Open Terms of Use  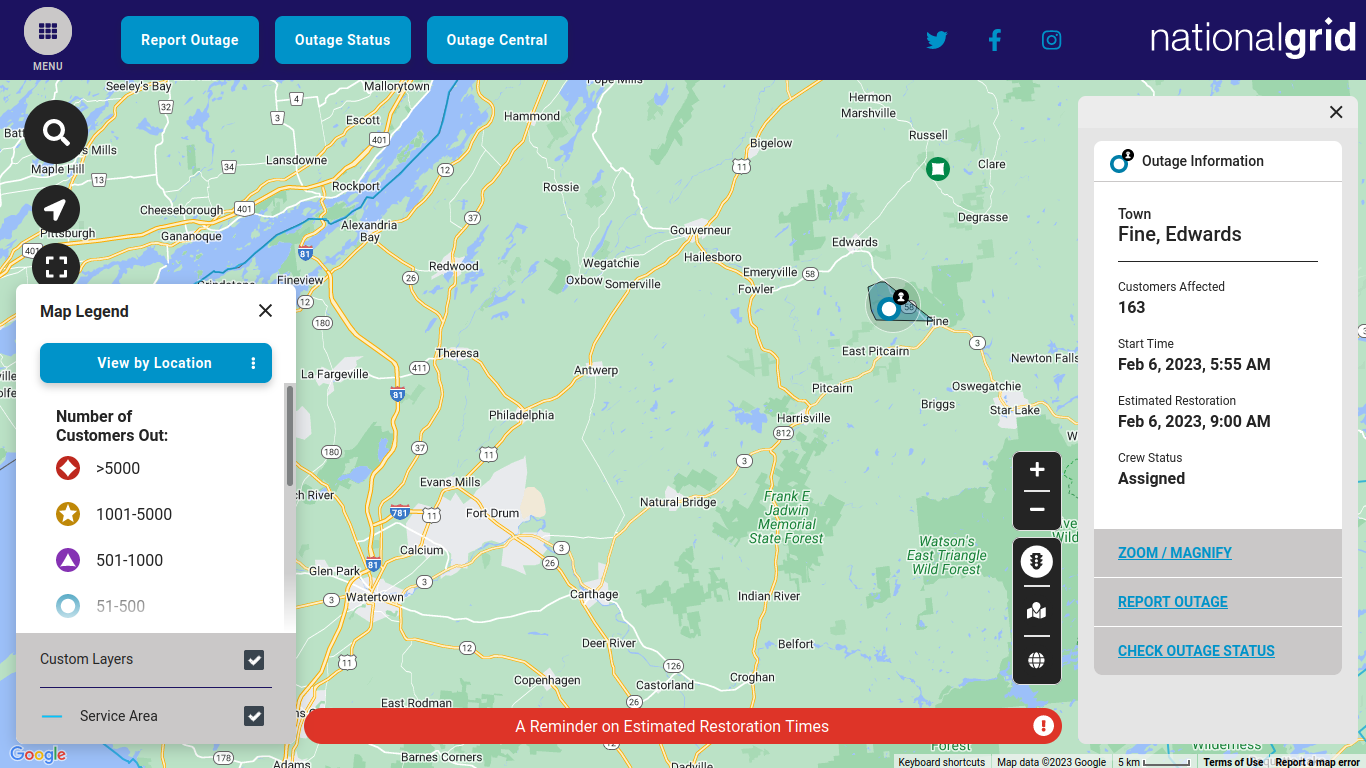1233,762
